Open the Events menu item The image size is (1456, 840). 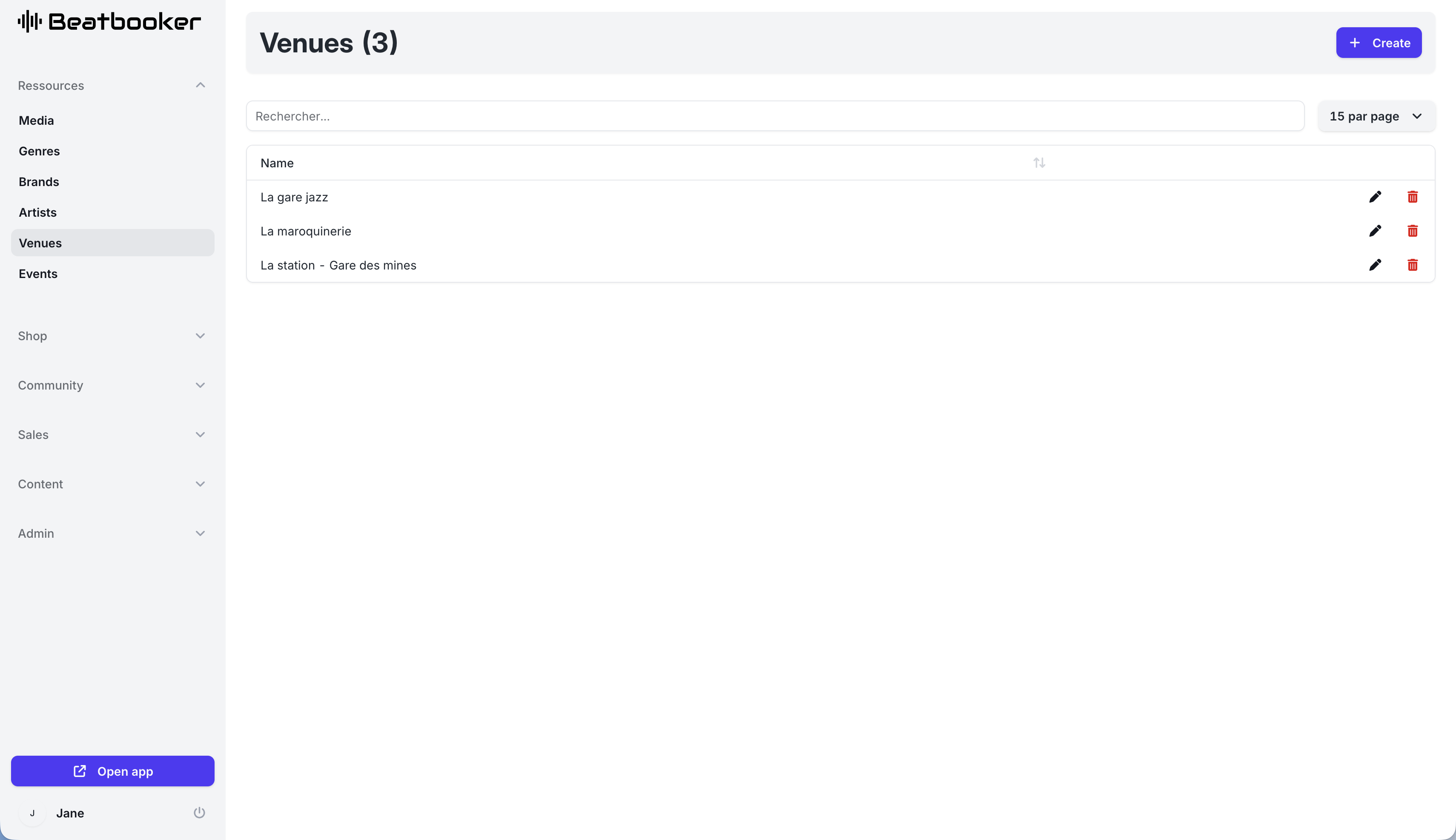point(38,273)
